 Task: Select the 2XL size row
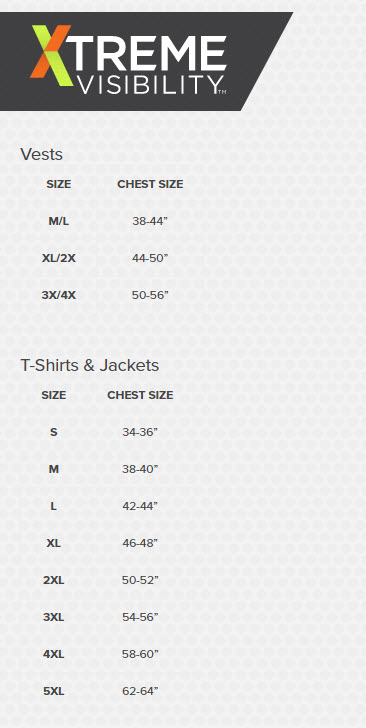point(100,580)
